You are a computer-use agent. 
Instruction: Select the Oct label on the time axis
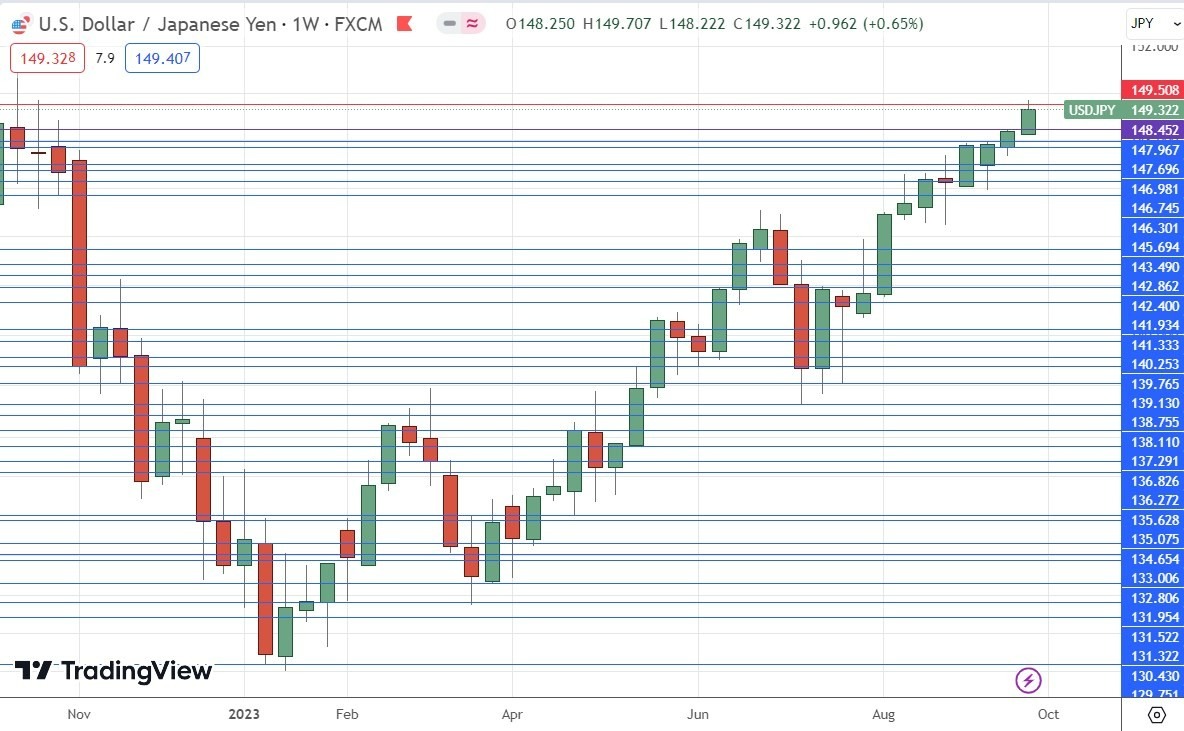(1048, 714)
